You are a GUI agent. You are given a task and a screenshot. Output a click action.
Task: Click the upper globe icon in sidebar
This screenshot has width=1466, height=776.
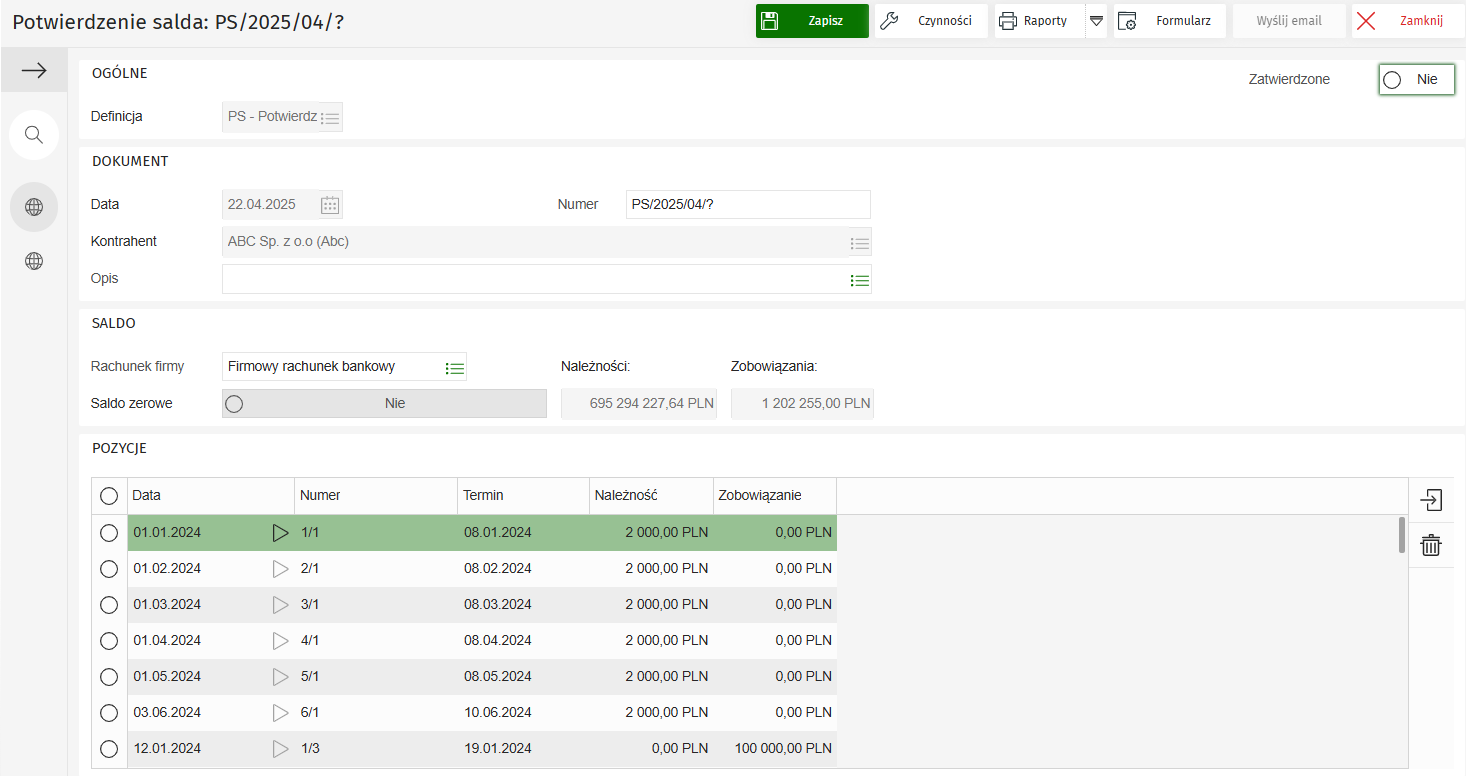pos(34,207)
